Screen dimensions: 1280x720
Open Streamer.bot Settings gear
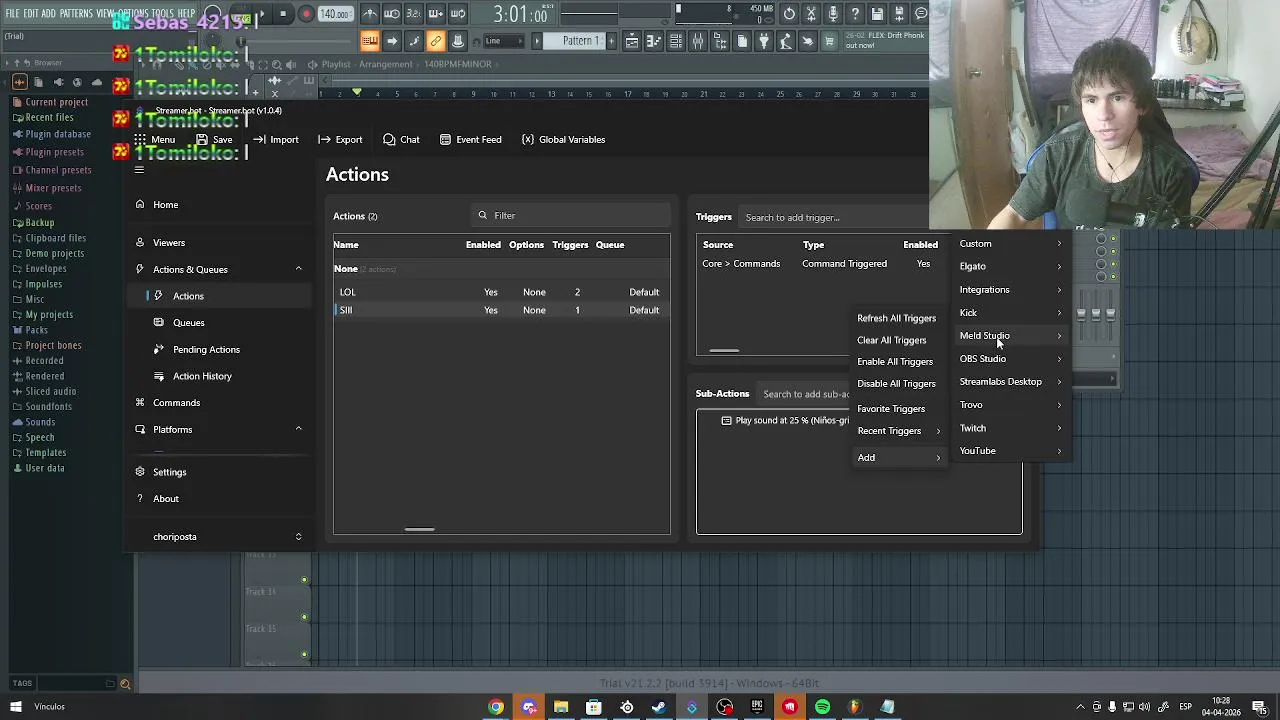[x=140, y=472]
